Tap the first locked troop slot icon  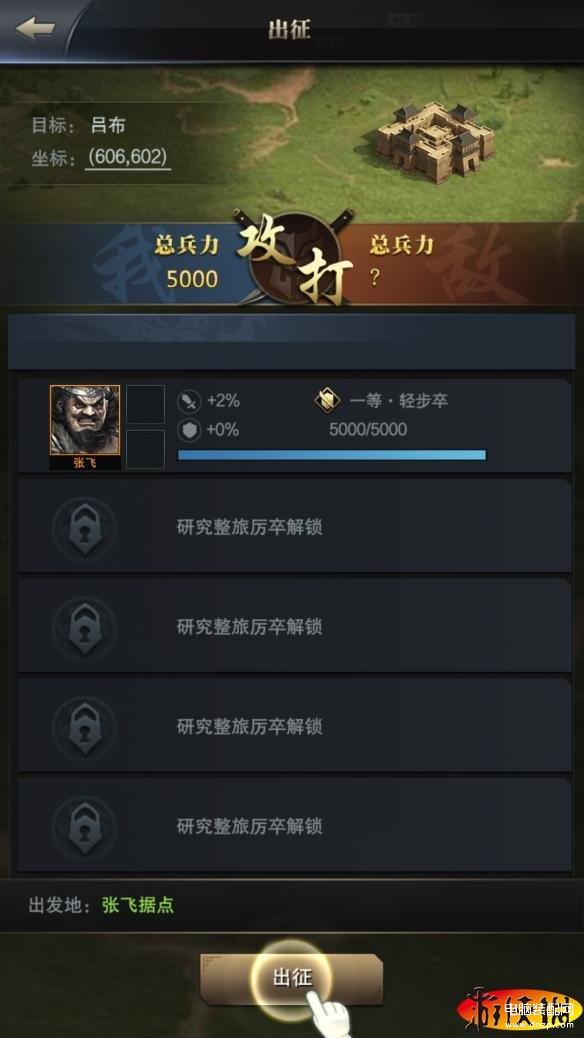[x=84, y=528]
